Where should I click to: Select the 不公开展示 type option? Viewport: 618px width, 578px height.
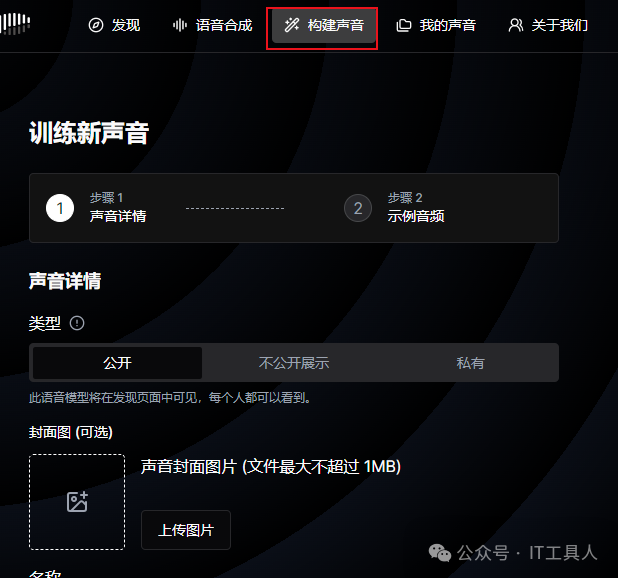tap(294, 363)
